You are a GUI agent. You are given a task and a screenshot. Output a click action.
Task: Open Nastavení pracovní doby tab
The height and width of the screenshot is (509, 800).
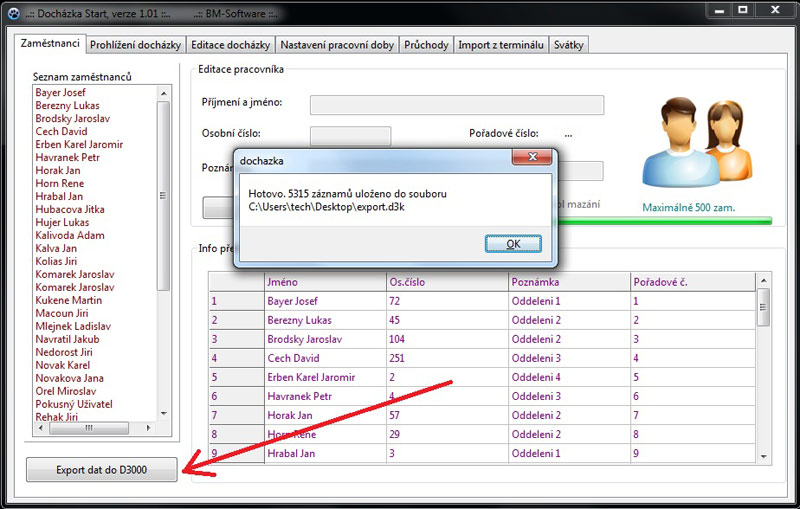337,45
